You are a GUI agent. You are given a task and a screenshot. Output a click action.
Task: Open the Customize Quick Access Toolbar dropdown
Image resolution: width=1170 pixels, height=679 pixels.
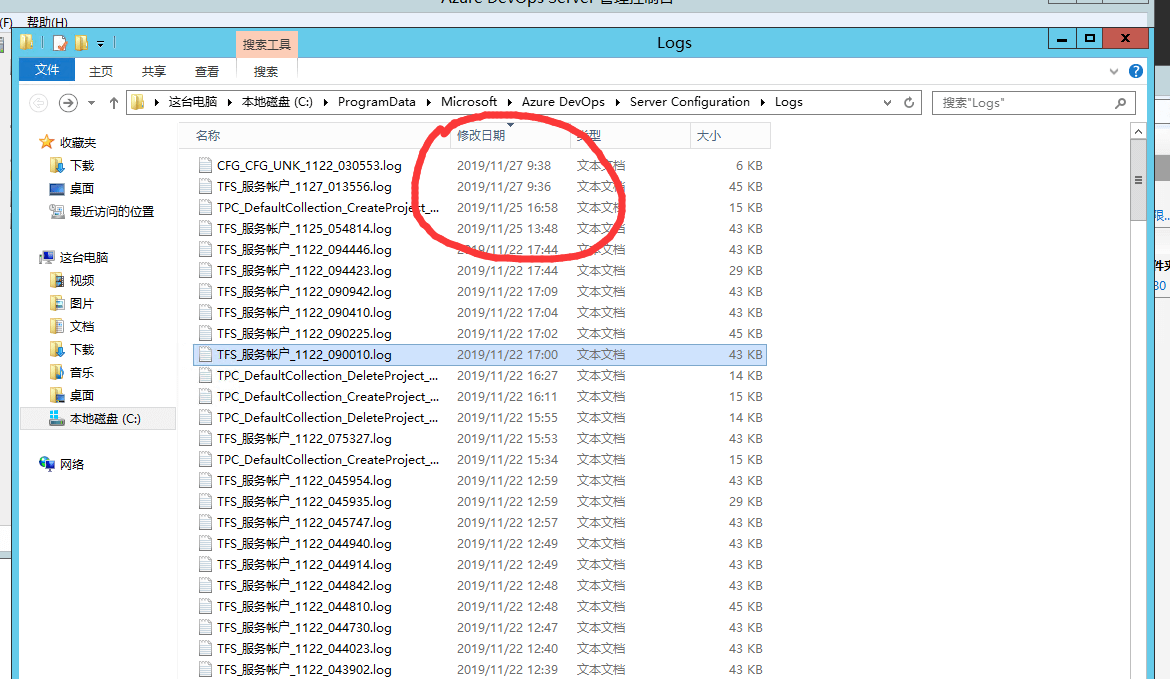[100, 44]
